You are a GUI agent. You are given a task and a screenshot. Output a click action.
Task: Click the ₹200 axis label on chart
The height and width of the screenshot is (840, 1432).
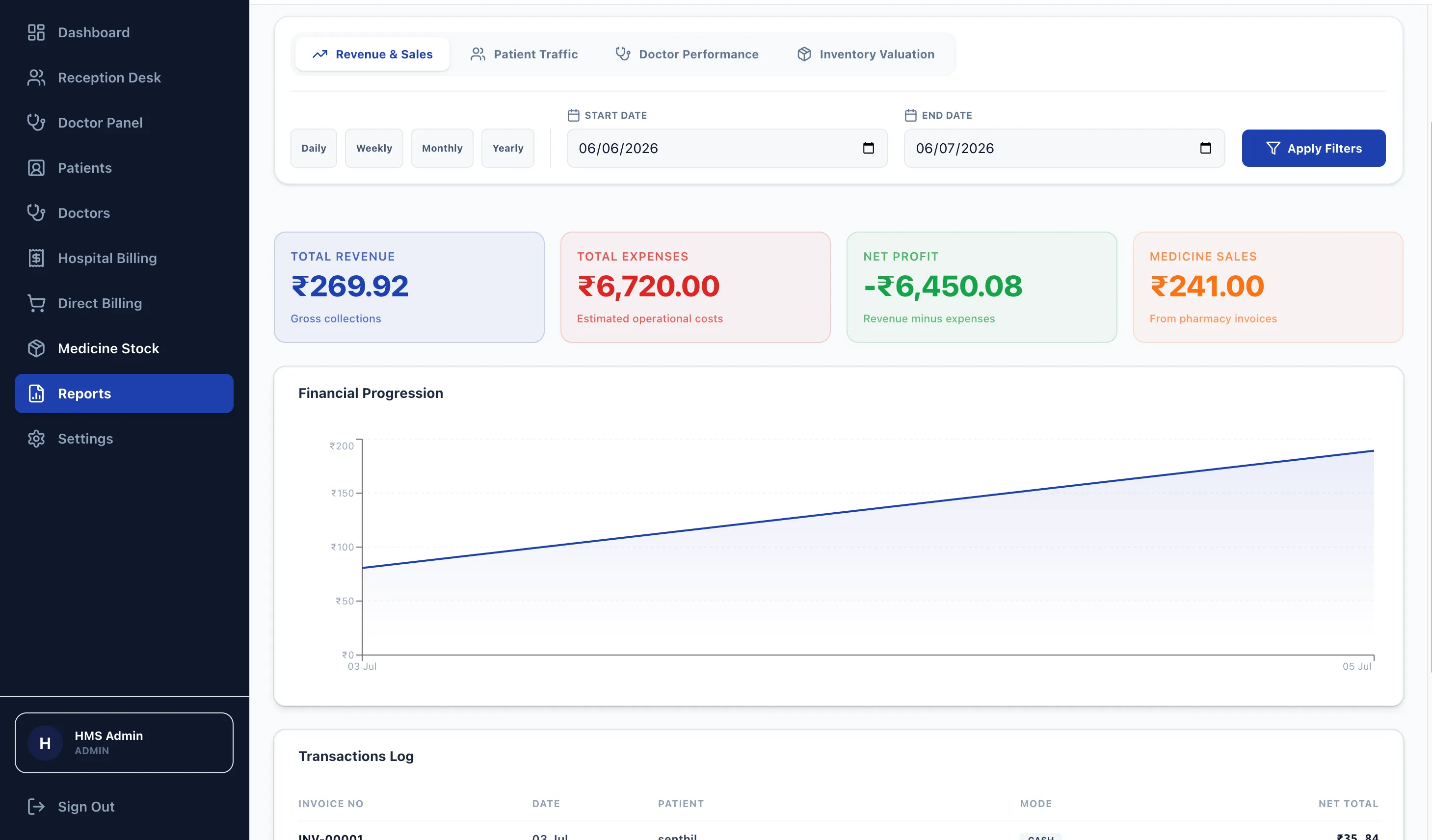click(342, 446)
